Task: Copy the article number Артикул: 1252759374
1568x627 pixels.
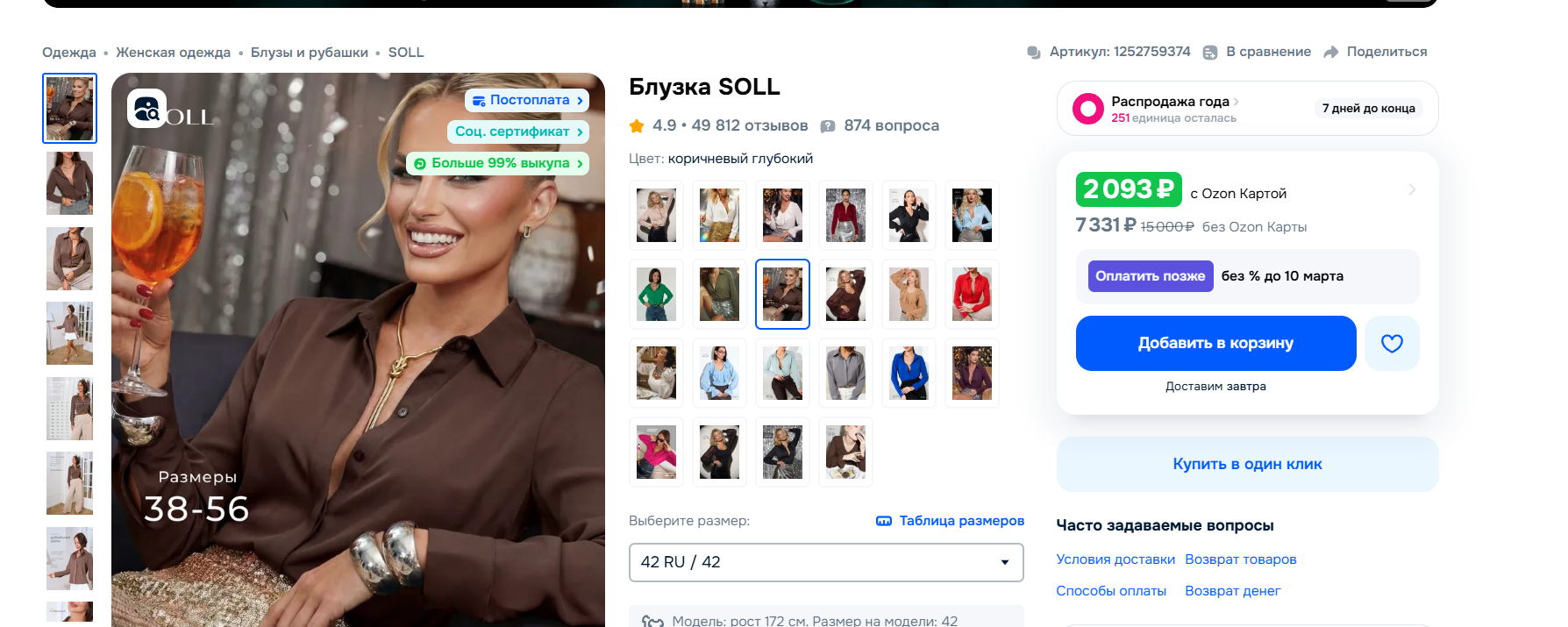Action: [x=1120, y=52]
